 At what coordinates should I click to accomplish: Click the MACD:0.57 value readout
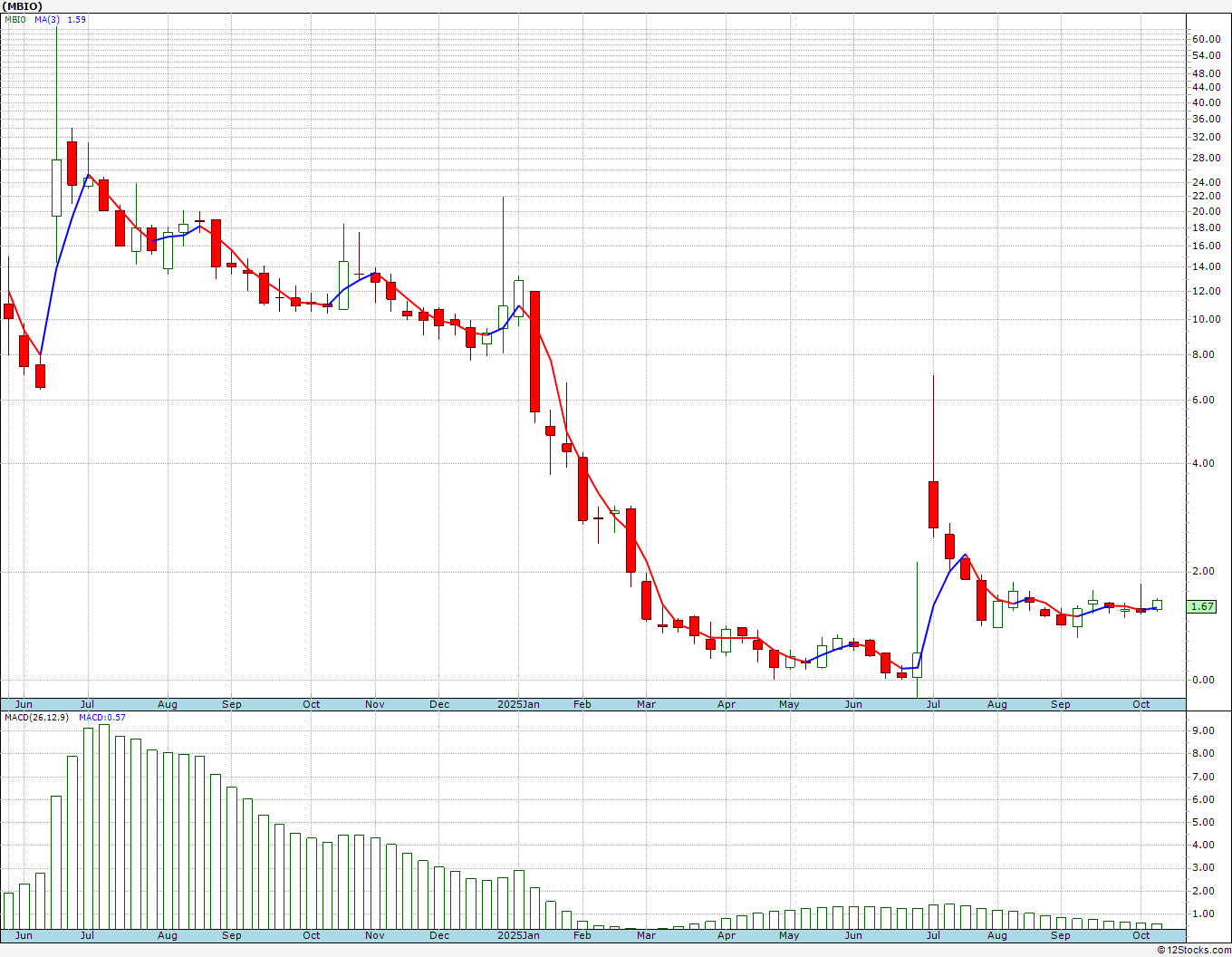[x=102, y=717]
